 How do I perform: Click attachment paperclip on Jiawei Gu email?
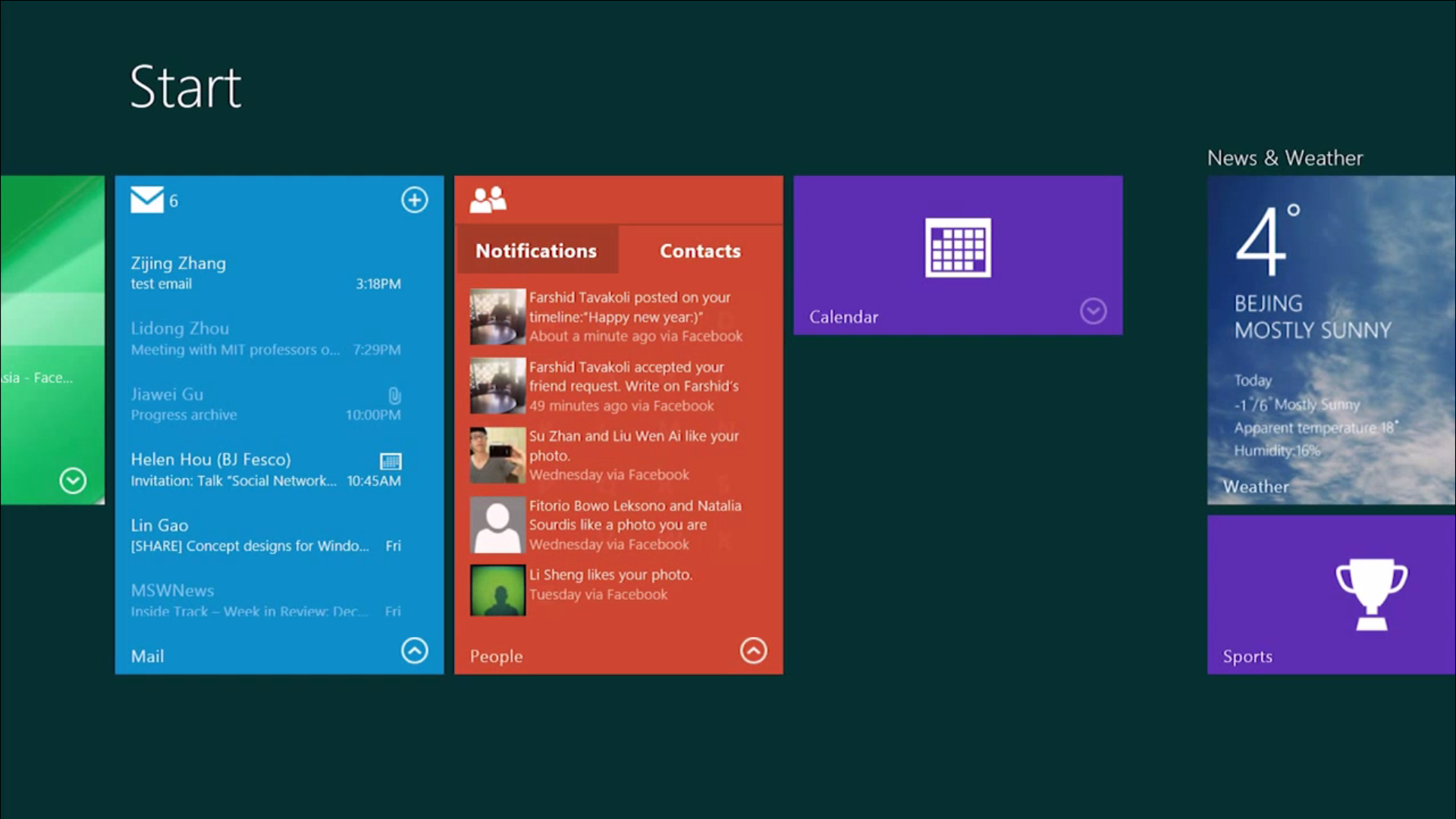pyautogui.click(x=394, y=396)
